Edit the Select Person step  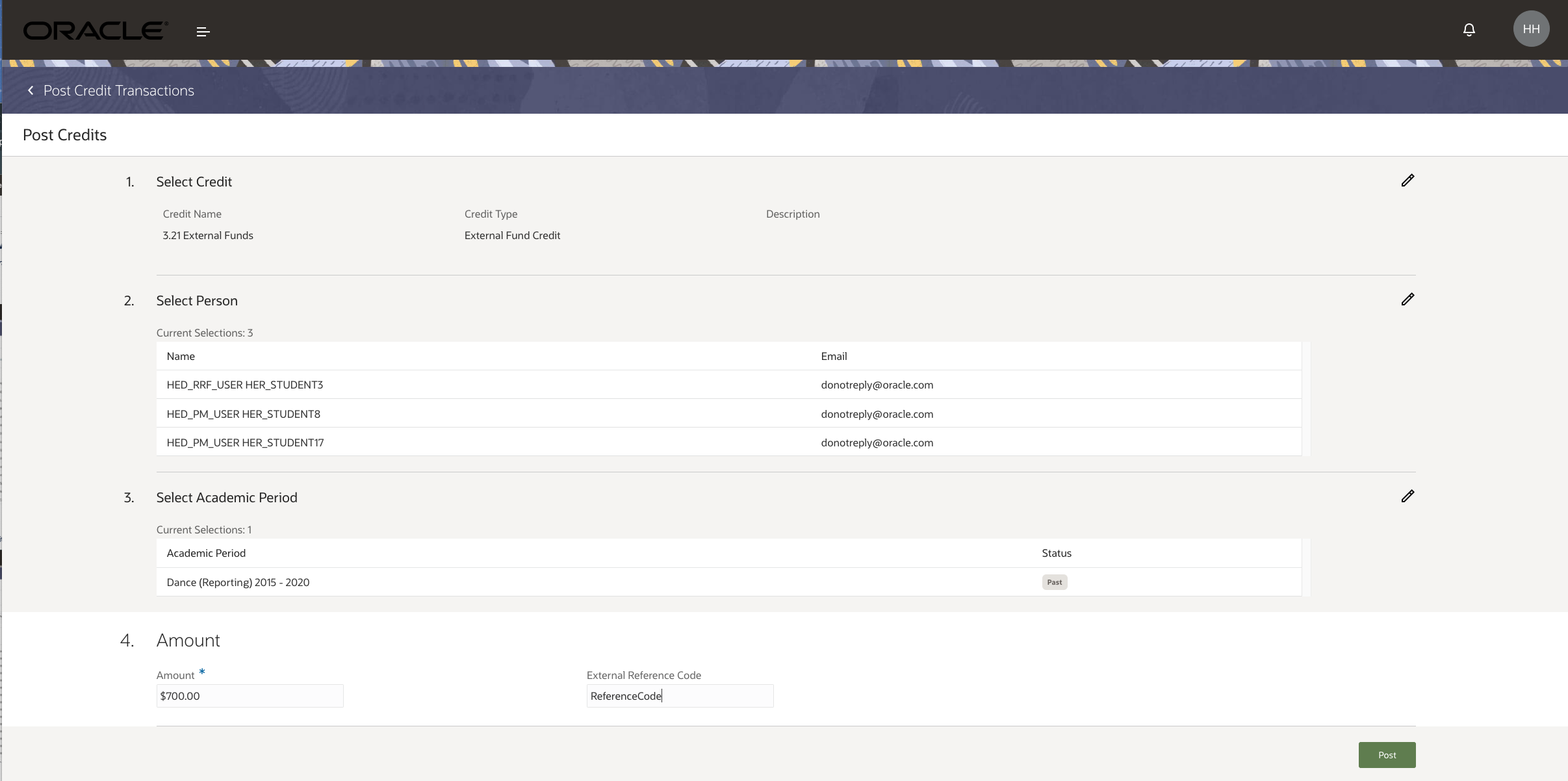coord(1407,300)
